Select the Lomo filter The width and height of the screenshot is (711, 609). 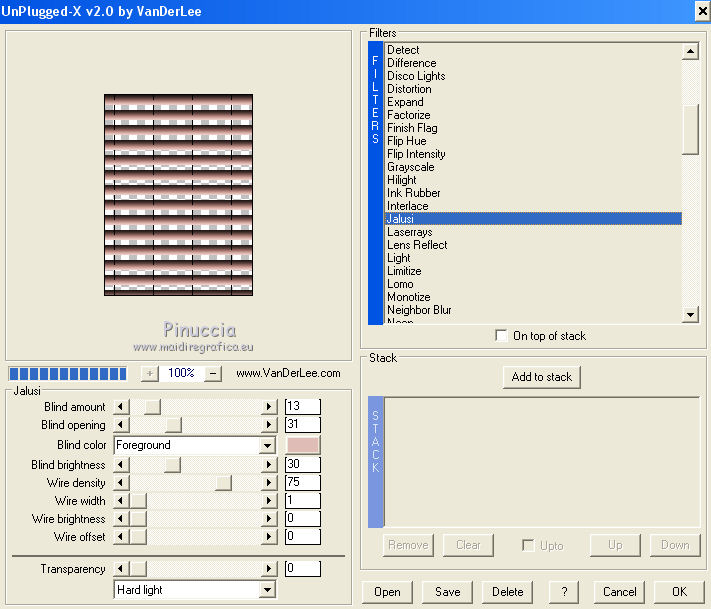[533, 284]
